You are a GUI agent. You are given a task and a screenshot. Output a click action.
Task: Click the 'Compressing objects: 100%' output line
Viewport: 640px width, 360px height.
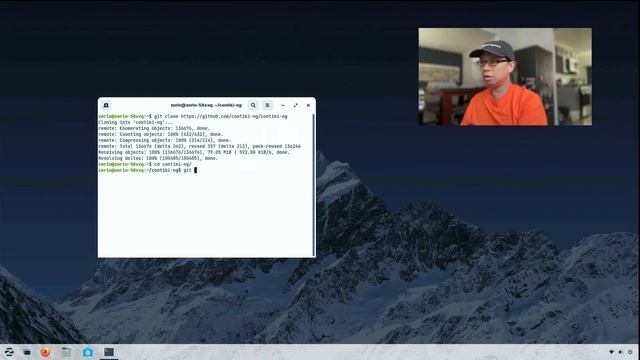click(164, 140)
